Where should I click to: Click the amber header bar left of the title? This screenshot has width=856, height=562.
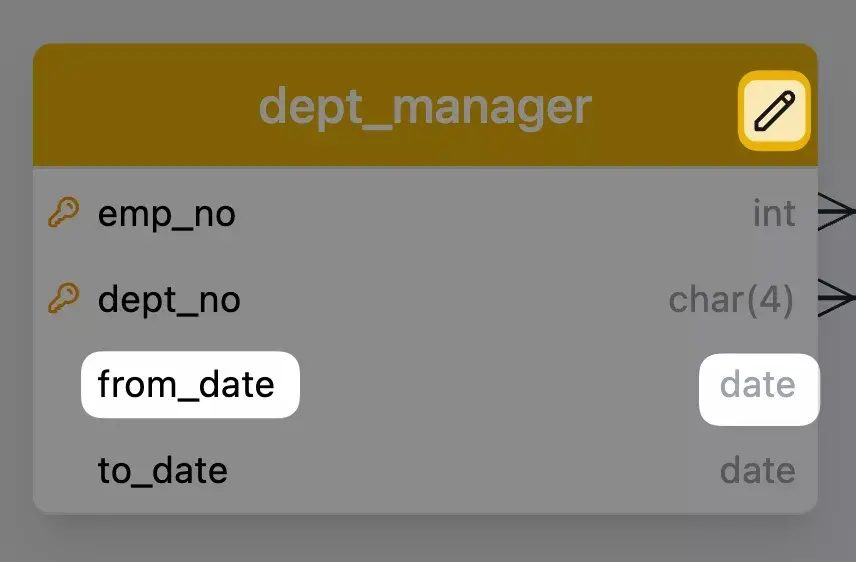coord(140,106)
